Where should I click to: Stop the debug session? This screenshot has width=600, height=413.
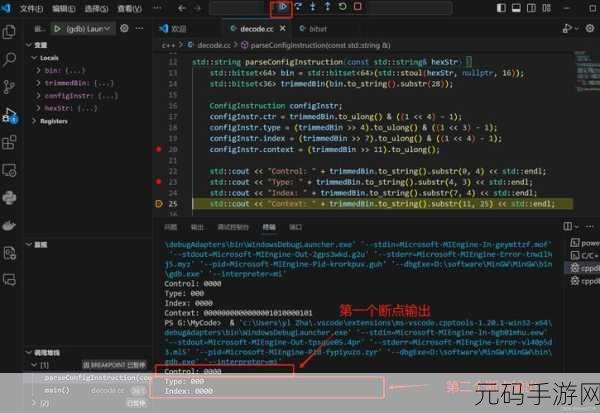[357, 7]
